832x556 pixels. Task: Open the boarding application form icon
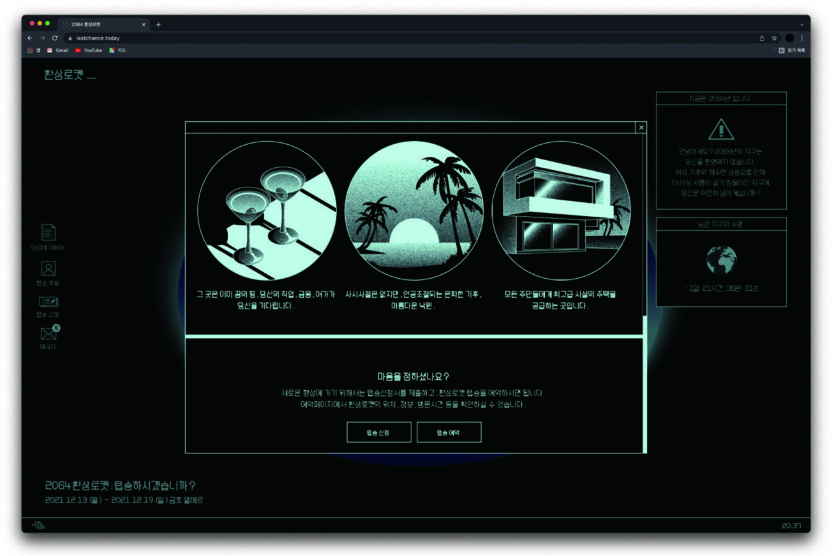(48, 302)
